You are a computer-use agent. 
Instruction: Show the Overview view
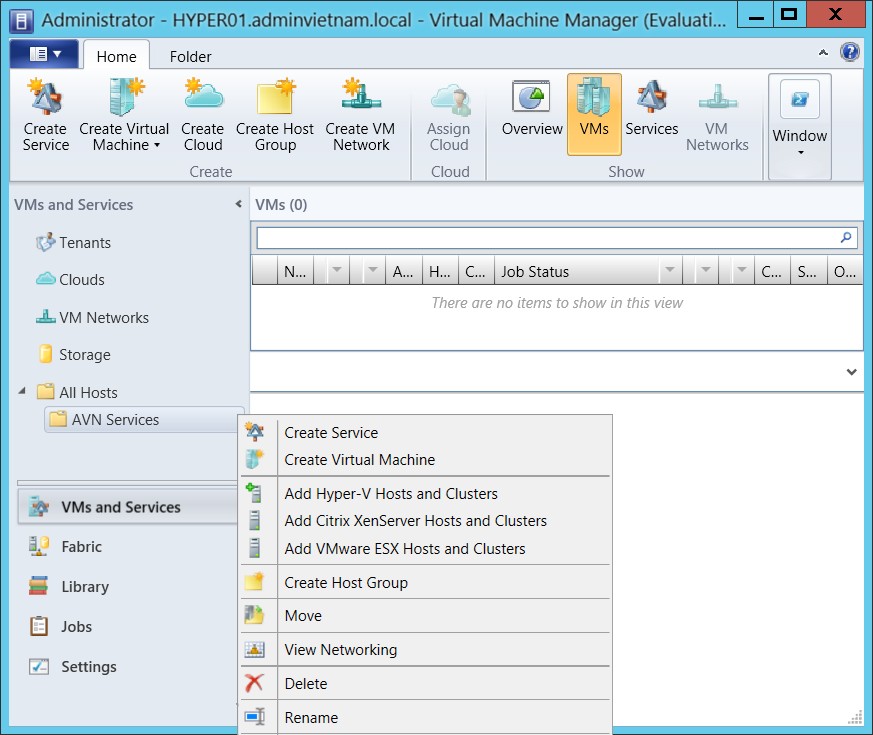pyautogui.click(x=532, y=109)
